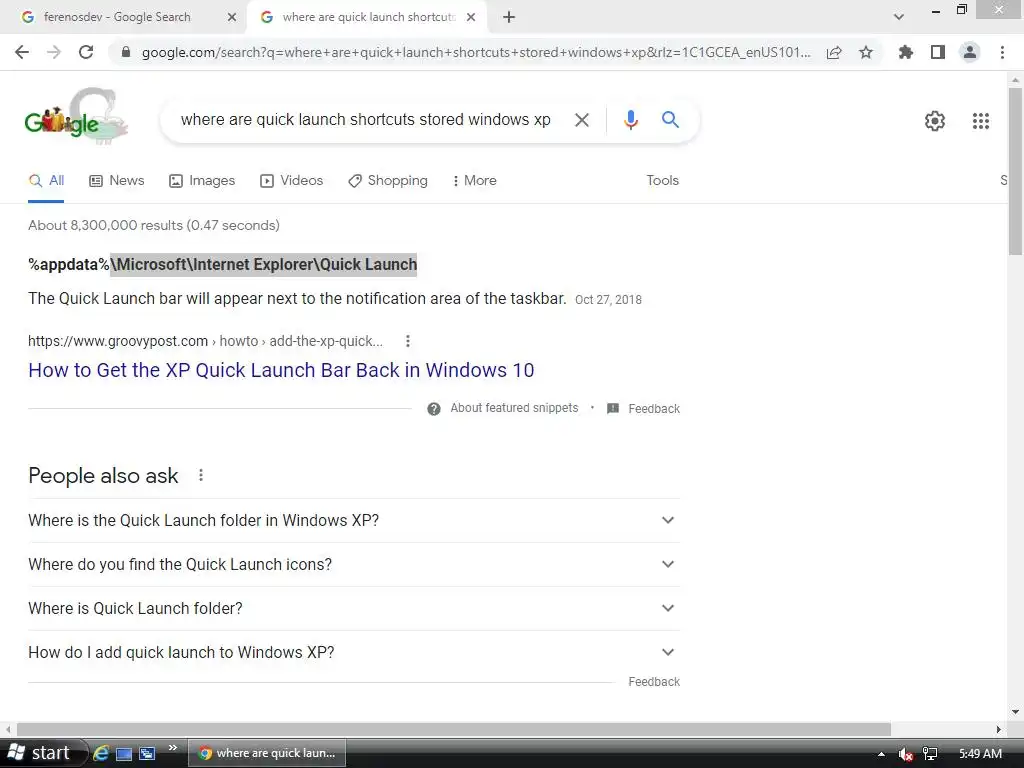Screen dimensions: 1024x768
Task: Click the scroll down arrow
Action: 1016,712
